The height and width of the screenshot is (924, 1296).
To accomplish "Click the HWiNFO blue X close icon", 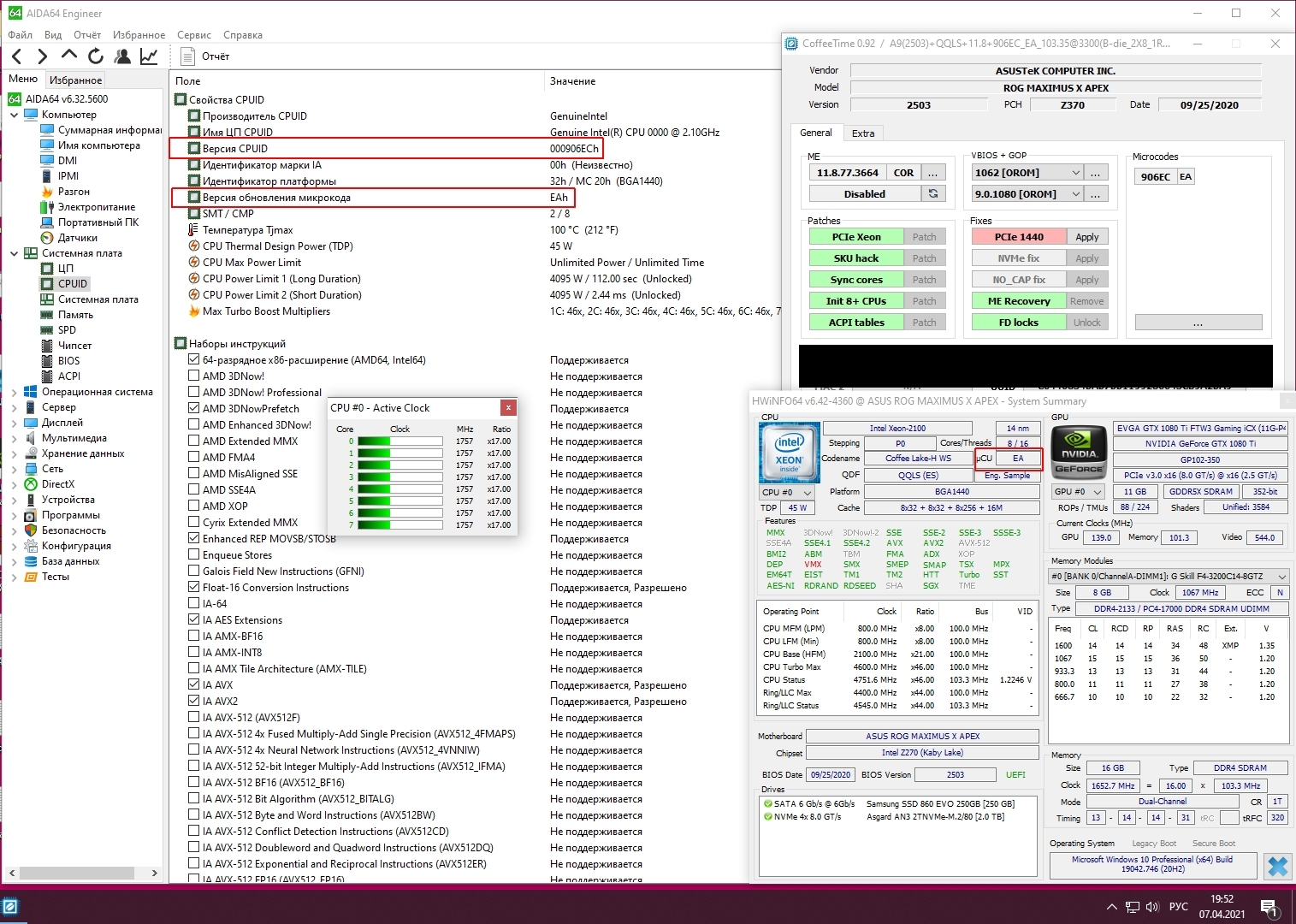I will coord(1277,866).
